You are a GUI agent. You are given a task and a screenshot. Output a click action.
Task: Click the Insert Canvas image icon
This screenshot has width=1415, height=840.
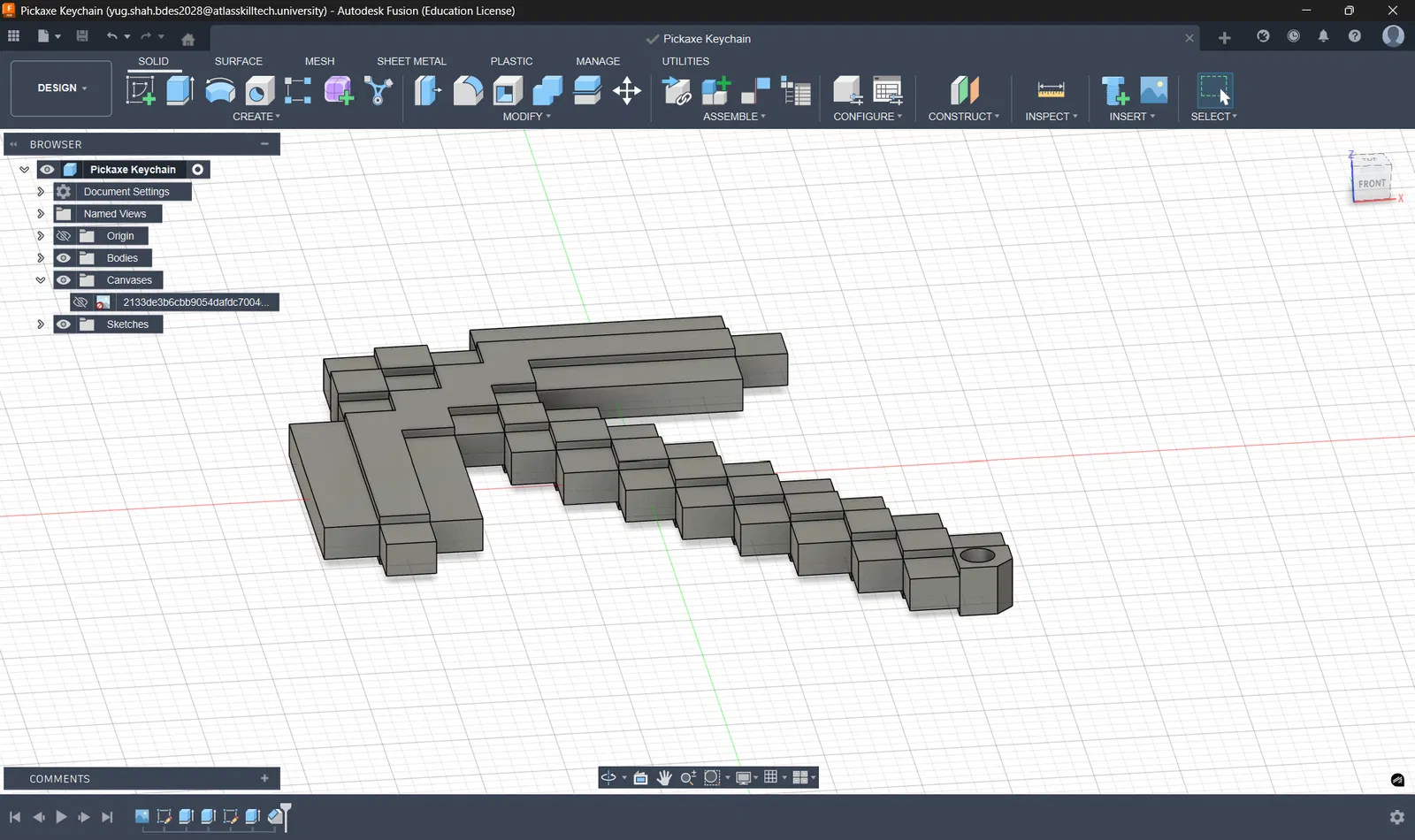[1154, 90]
